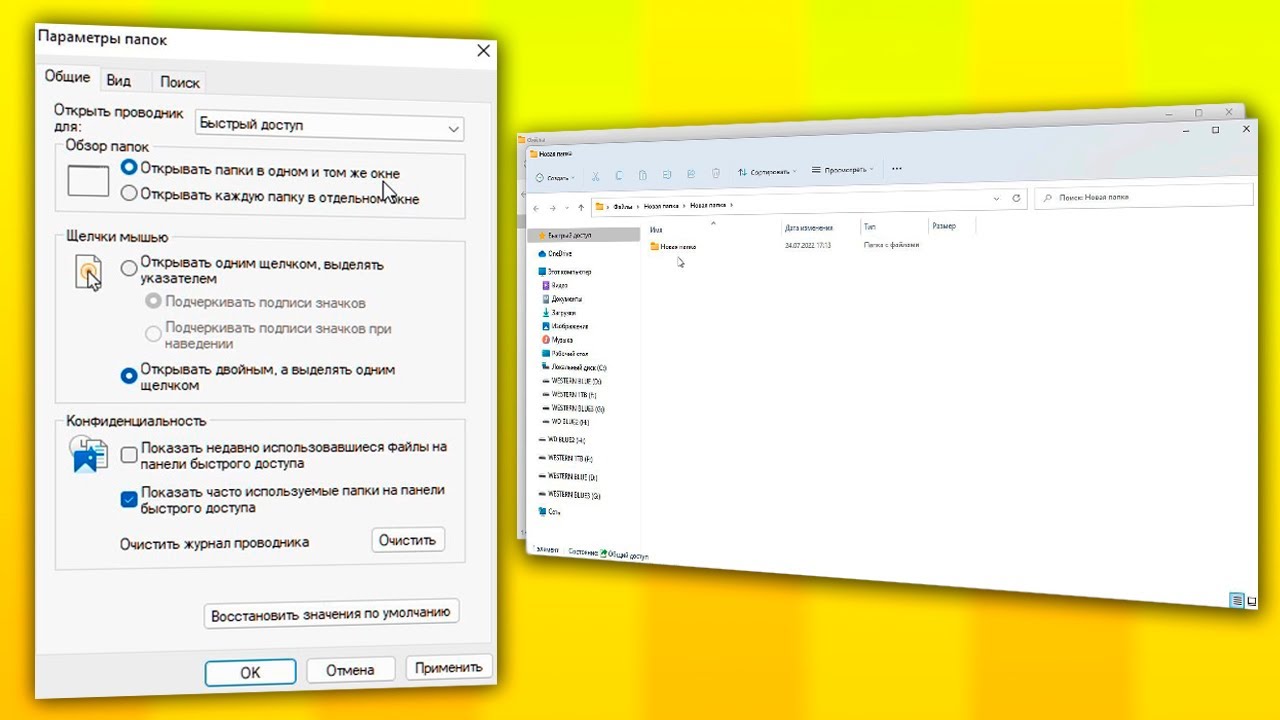Select 'Открывать каждую папку в отдельном окне'
Image resolution: width=1280 pixels, height=720 pixels.
270,195
